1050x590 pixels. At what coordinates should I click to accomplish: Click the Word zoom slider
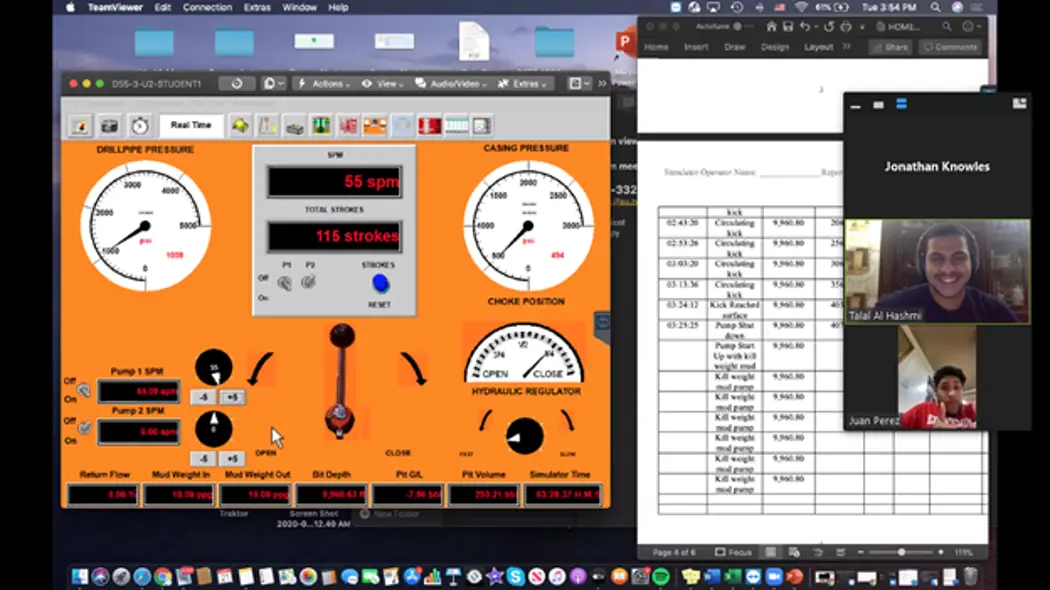point(901,552)
